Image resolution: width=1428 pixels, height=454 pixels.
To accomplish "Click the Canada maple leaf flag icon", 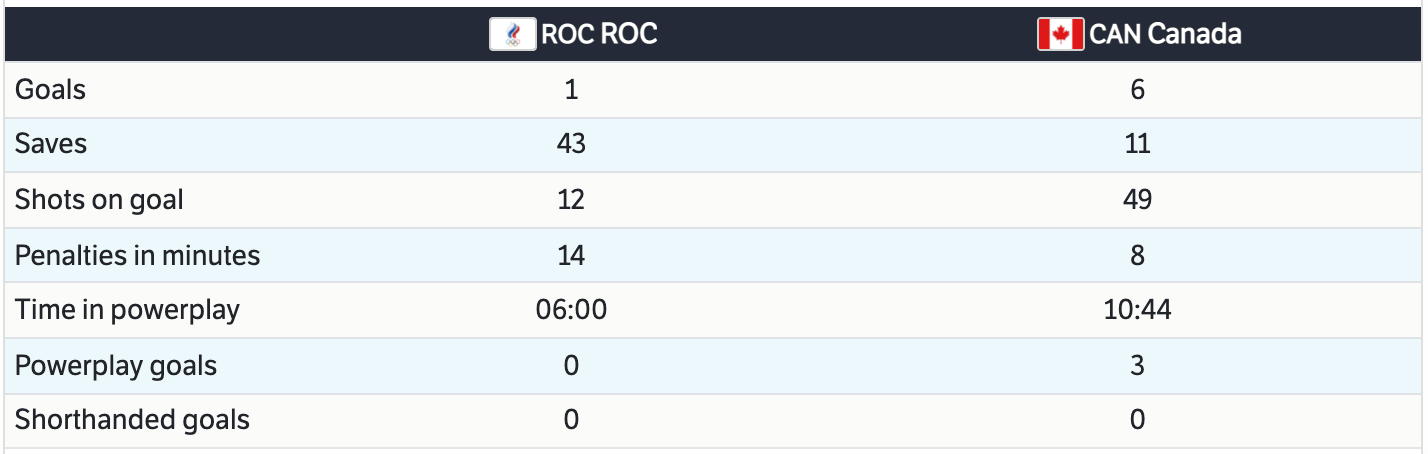I will pyautogui.click(x=1060, y=35).
